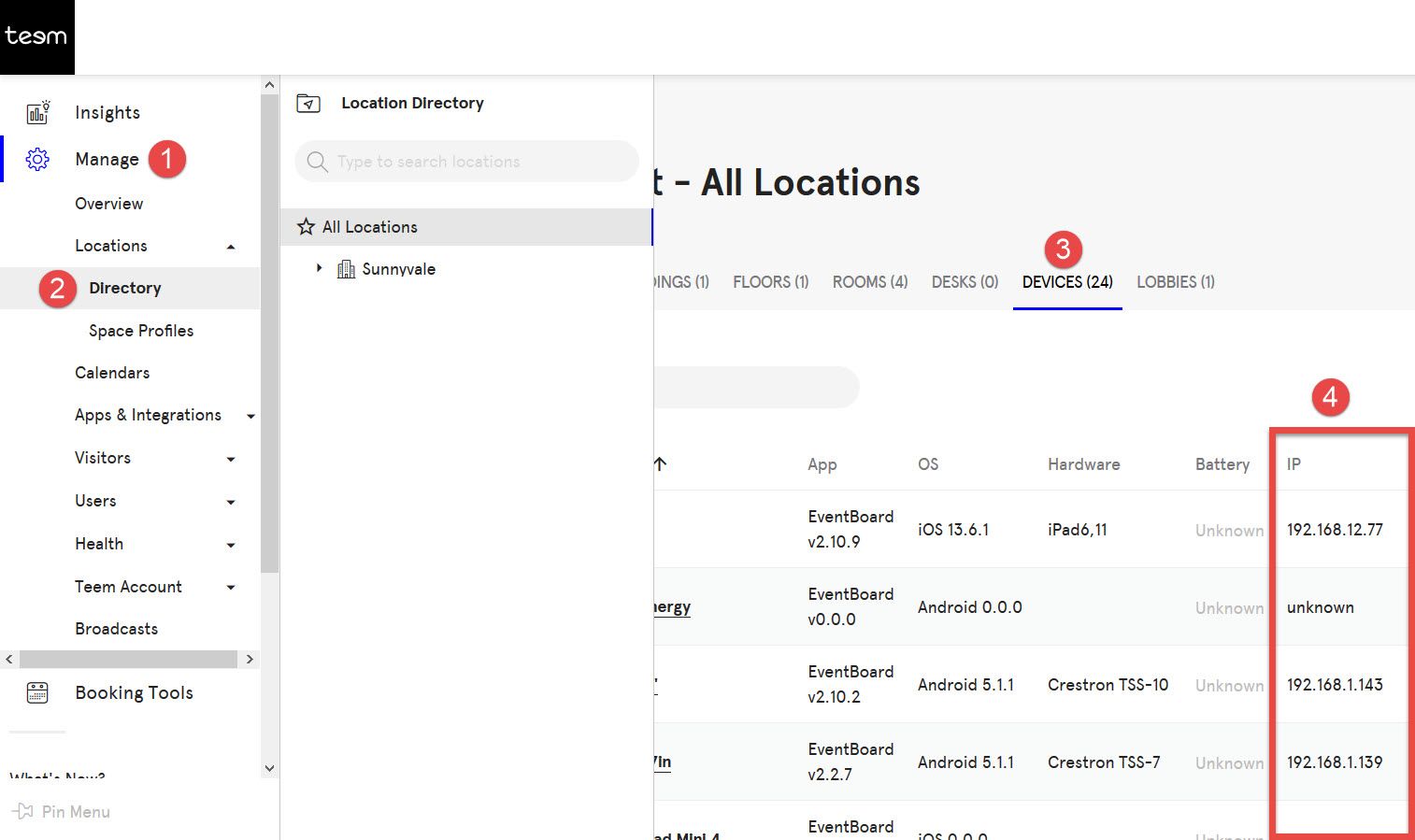Click the Manage gear icon

point(37,160)
